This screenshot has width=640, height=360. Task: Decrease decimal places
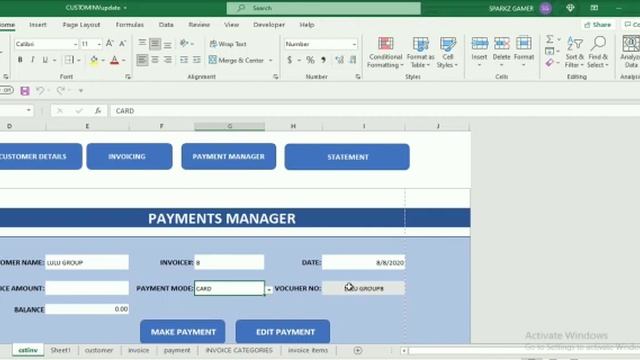click(353, 60)
